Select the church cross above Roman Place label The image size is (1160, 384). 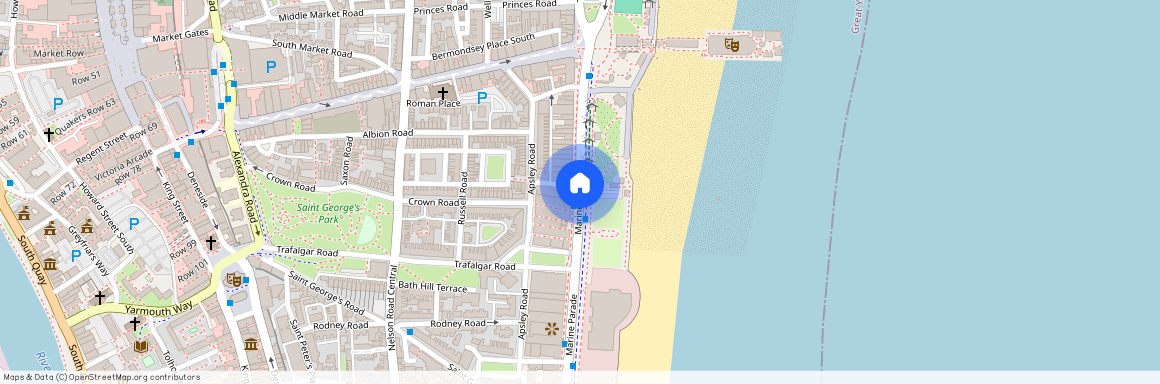(443, 93)
